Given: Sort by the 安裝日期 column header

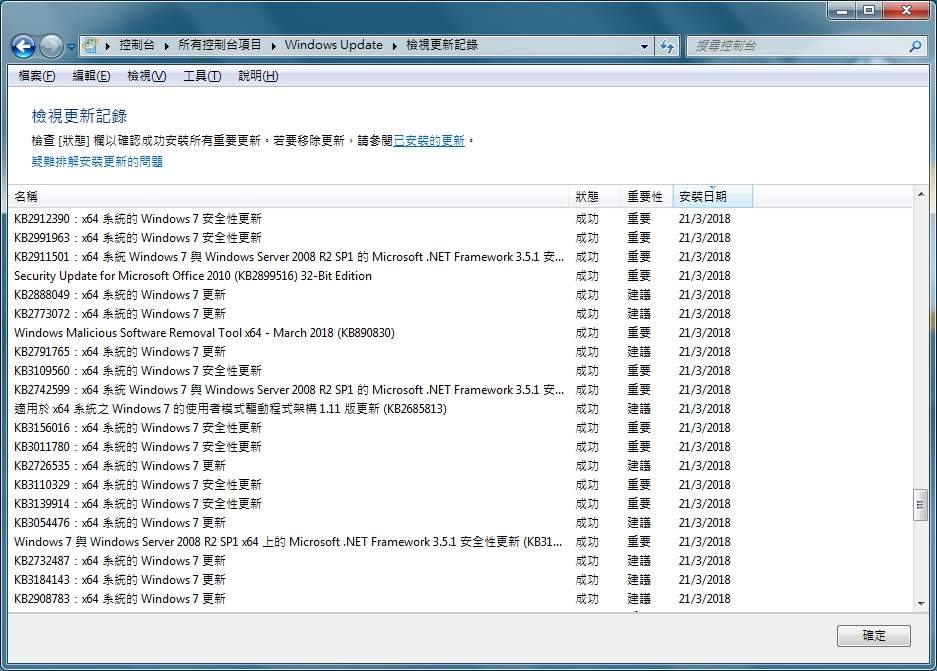Looking at the screenshot, I should [712, 197].
